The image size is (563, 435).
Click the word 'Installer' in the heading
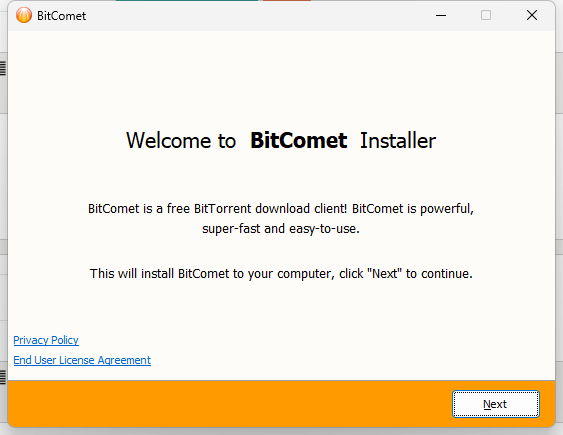[x=398, y=140]
